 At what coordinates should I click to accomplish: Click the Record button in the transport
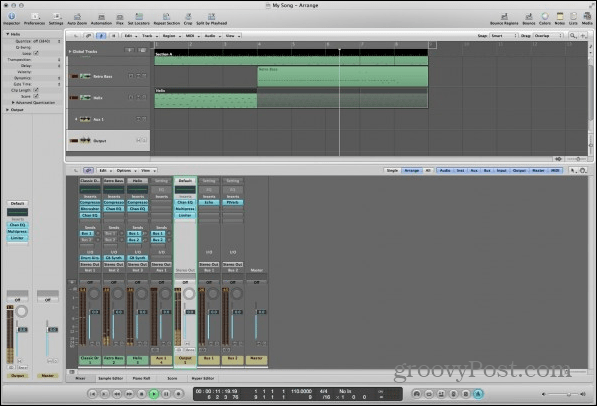(178, 394)
